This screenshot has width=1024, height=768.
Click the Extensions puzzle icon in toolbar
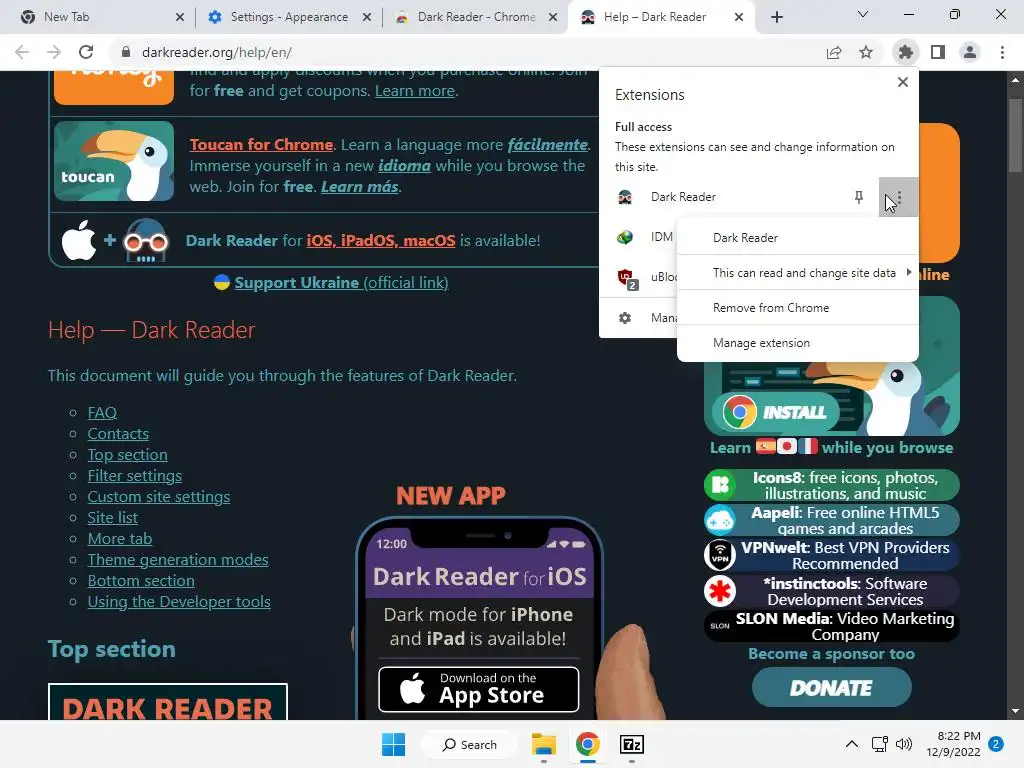[905, 52]
